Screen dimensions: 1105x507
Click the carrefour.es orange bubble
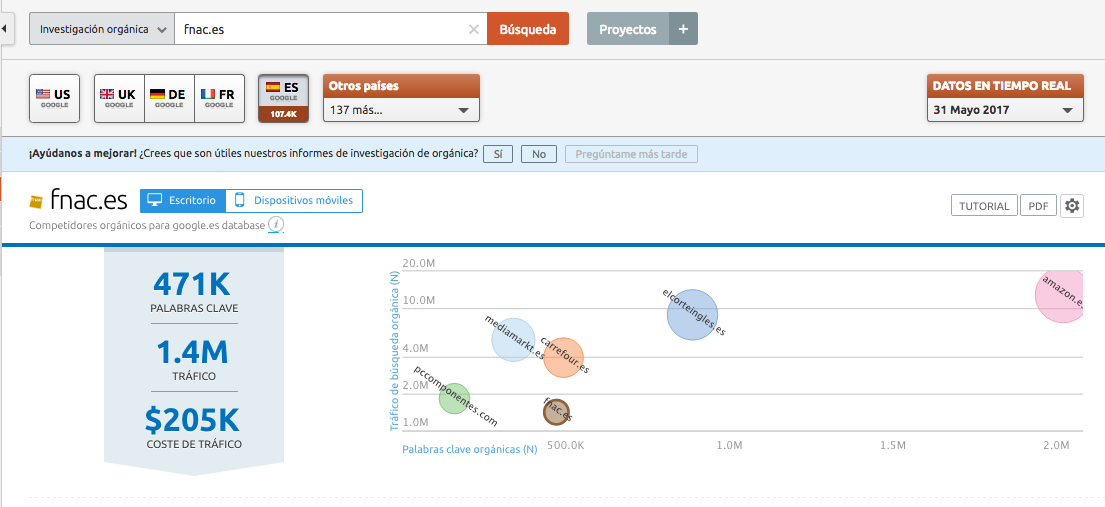(x=564, y=358)
